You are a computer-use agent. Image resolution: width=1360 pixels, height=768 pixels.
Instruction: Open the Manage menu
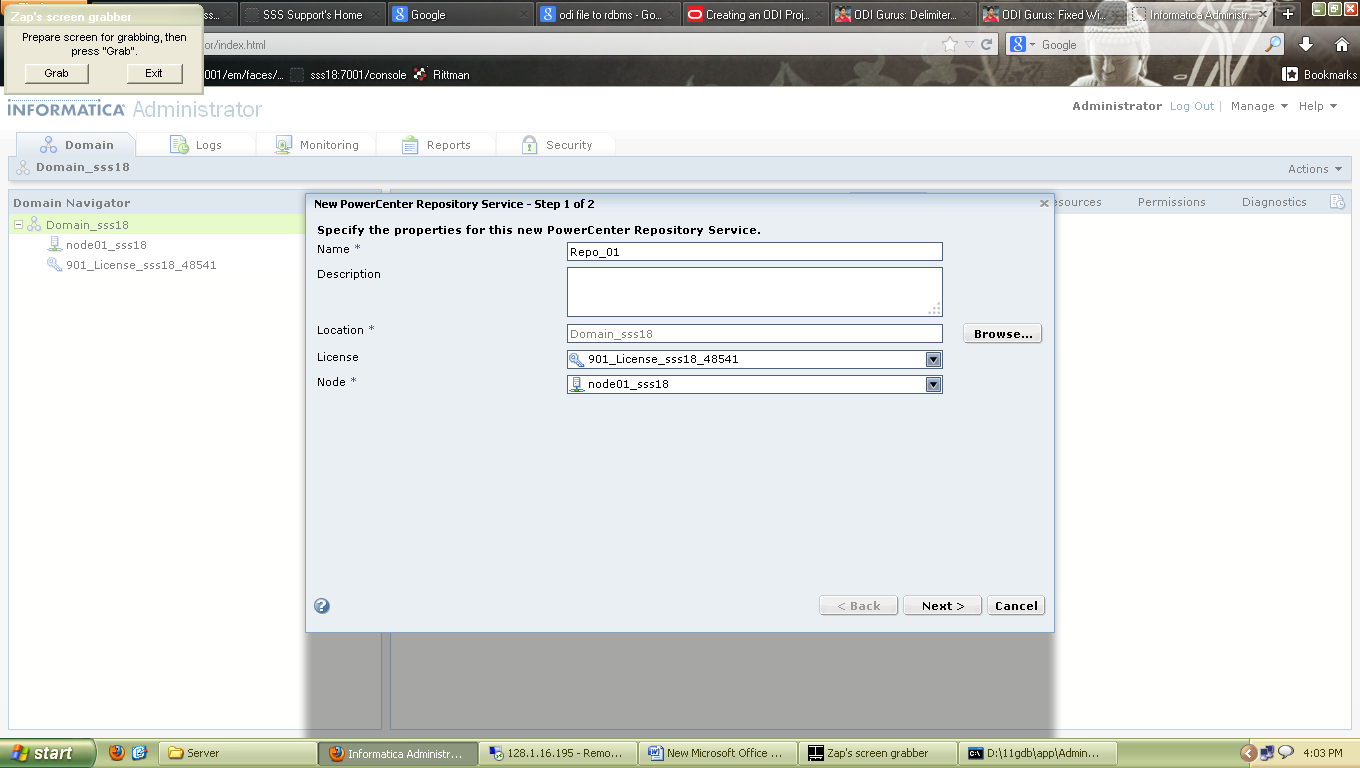(x=1259, y=106)
